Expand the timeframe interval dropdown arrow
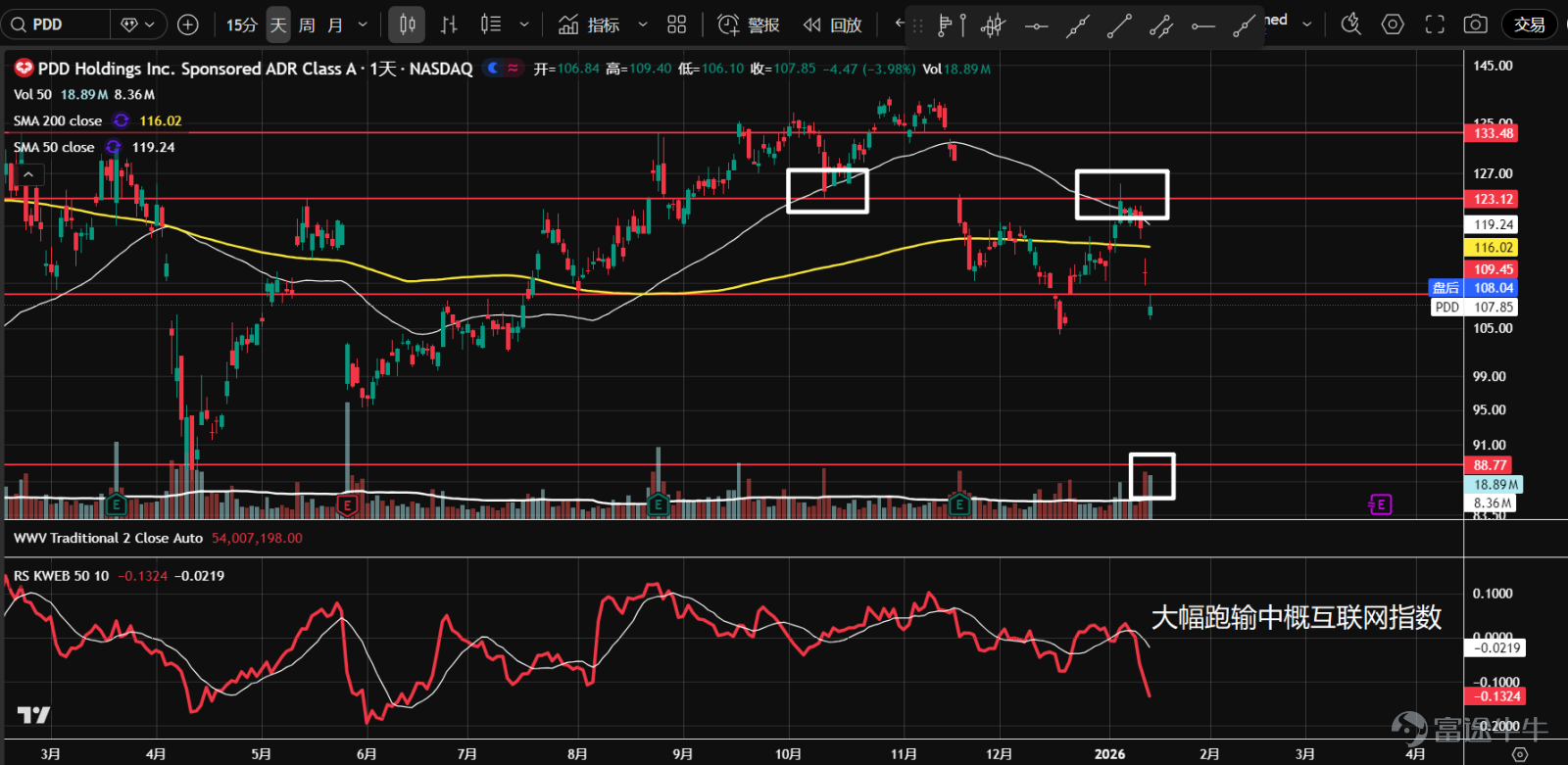 point(364,24)
